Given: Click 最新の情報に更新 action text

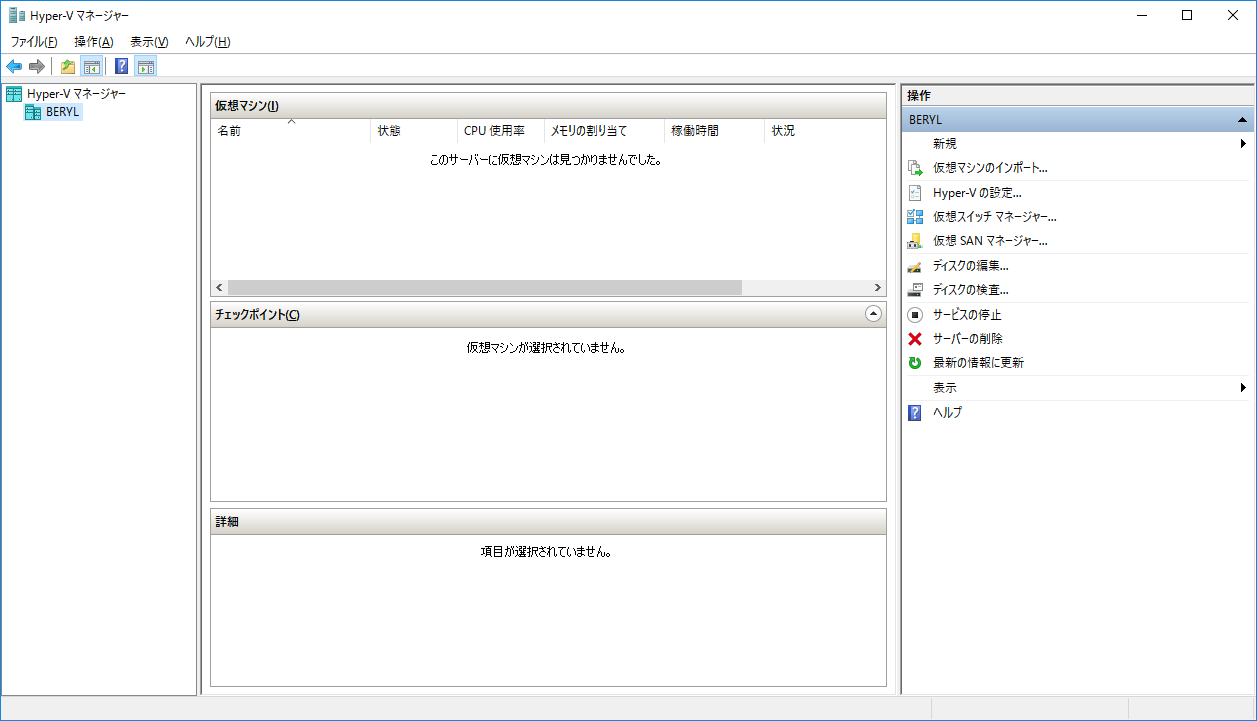Looking at the screenshot, I should (x=978, y=363).
